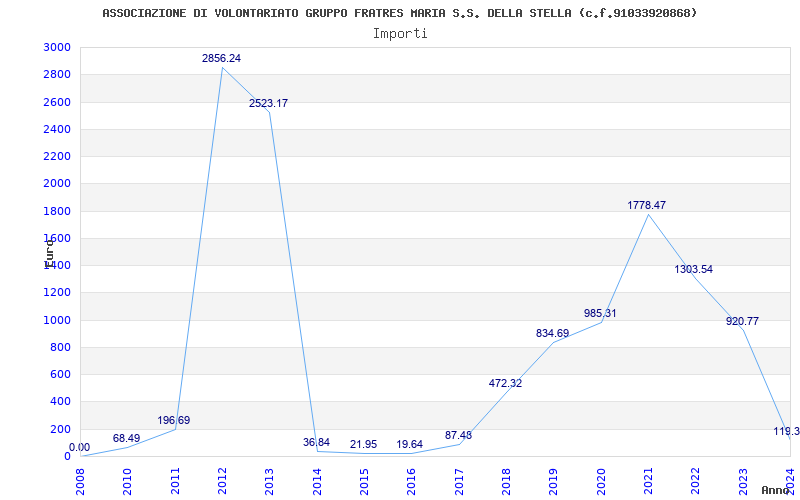Click the 2400 y-axis tick label
Image resolution: width=800 pixels, height=500 pixels.
pyautogui.click(x=58, y=130)
